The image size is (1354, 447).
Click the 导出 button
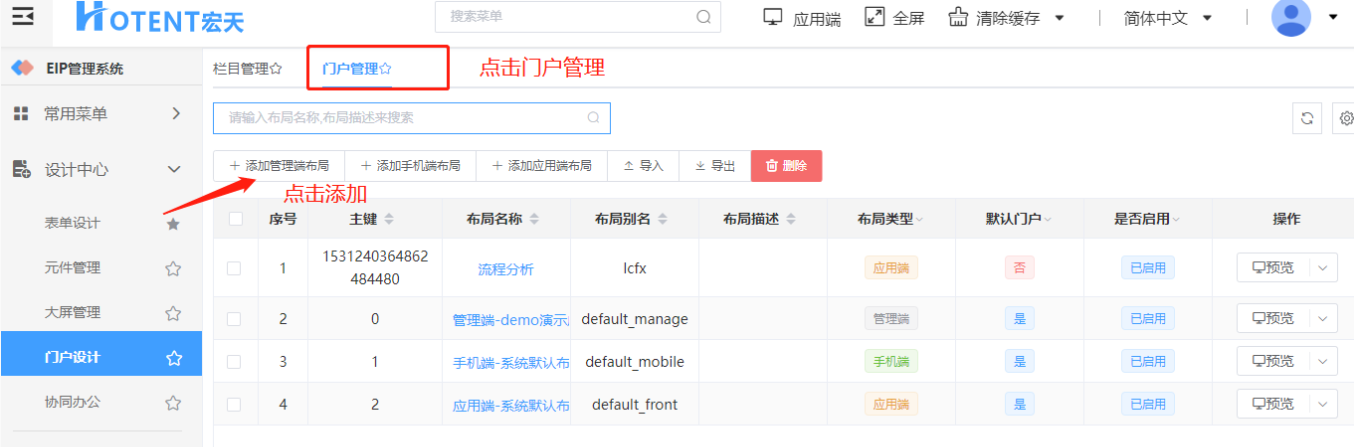pyautogui.click(x=715, y=166)
